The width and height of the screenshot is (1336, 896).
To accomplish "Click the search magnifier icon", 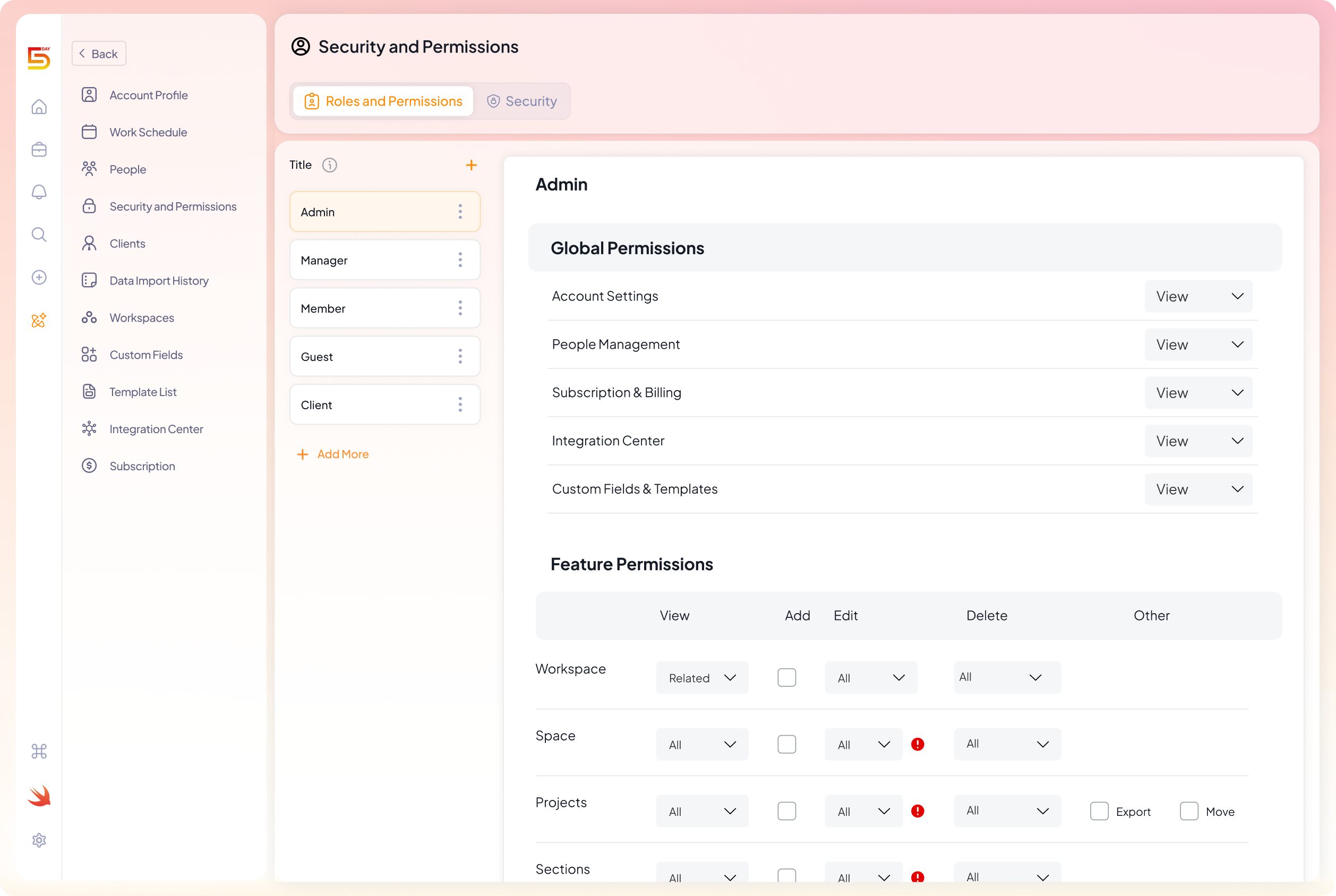I will coord(39,234).
